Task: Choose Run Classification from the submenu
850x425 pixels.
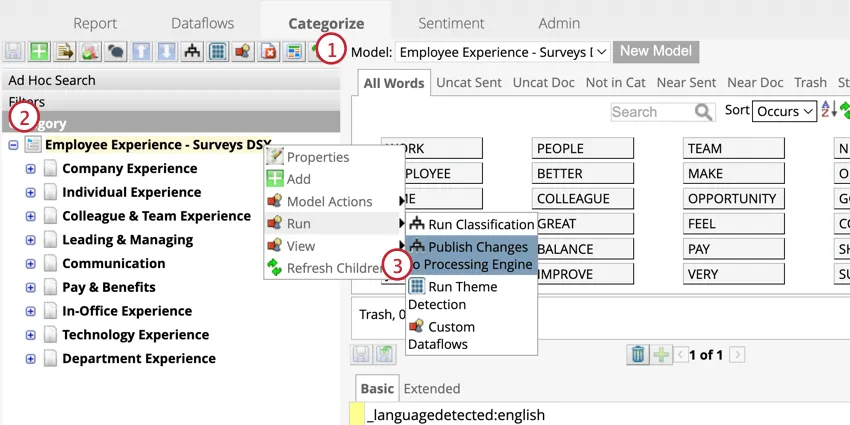Action: (x=472, y=224)
